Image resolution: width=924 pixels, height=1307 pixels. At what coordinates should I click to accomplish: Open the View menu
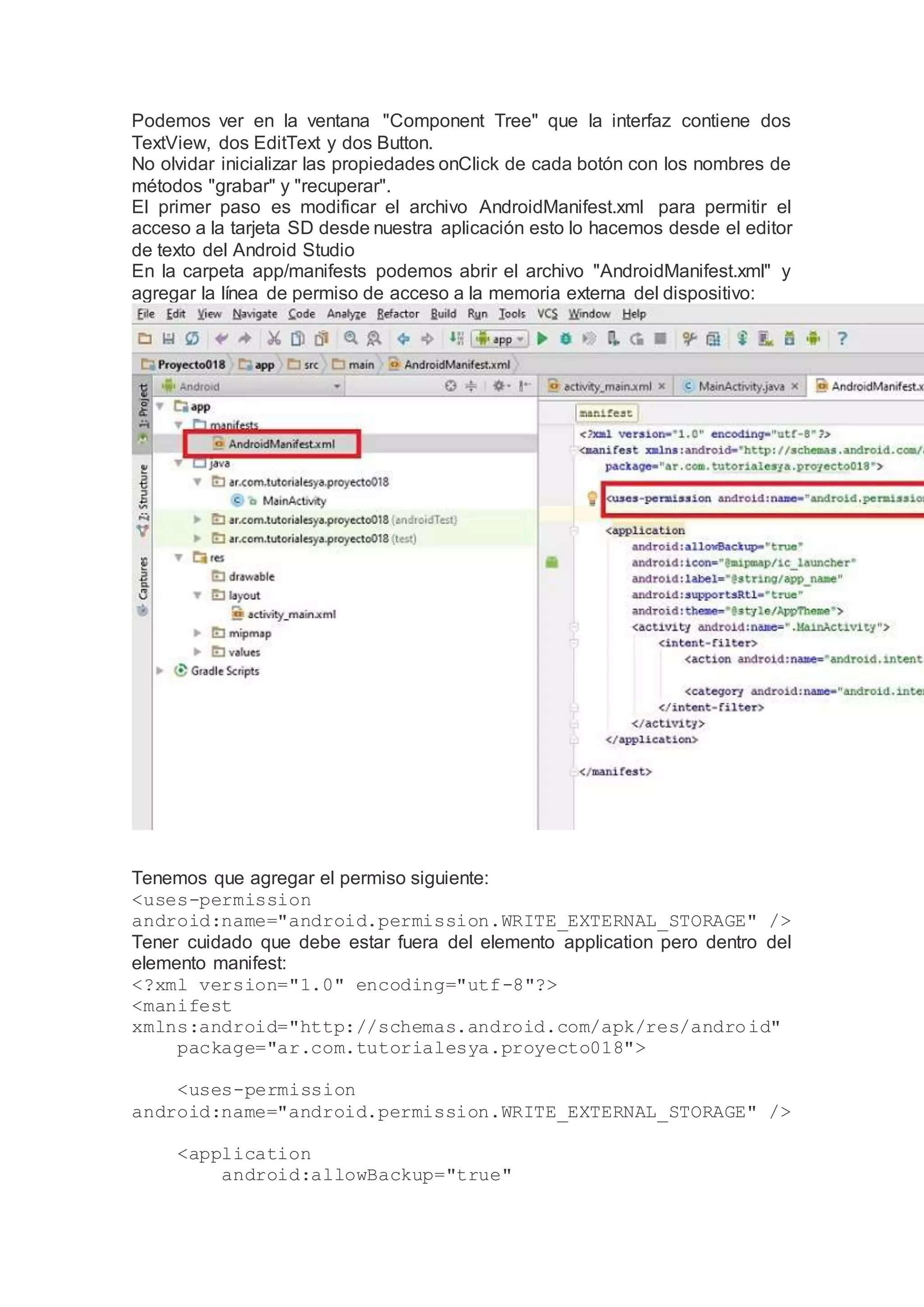(209, 314)
